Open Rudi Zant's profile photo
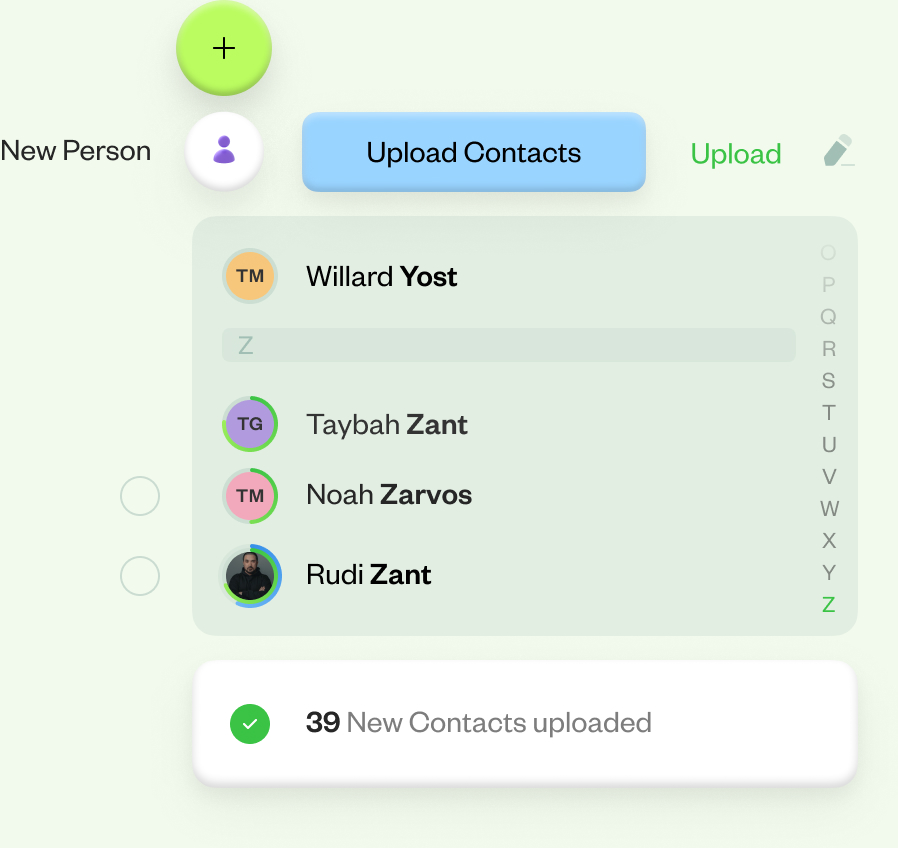This screenshot has height=848, width=898. click(x=250, y=575)
